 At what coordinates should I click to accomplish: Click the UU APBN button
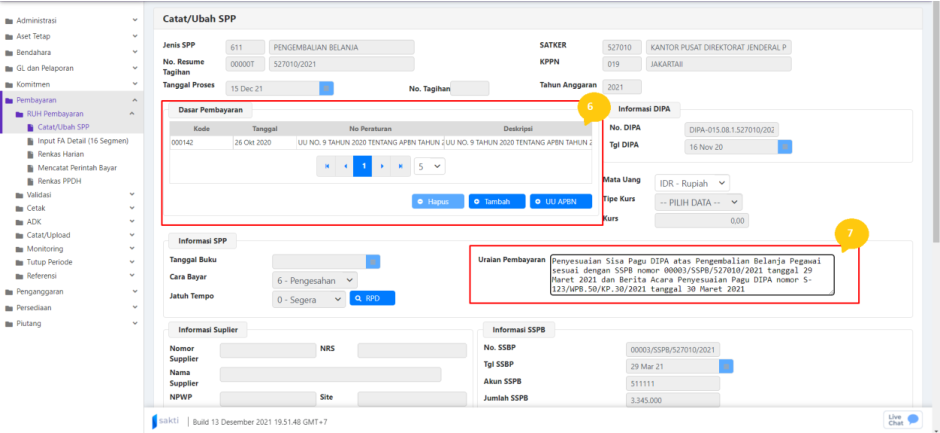click(x=561, y=201)
